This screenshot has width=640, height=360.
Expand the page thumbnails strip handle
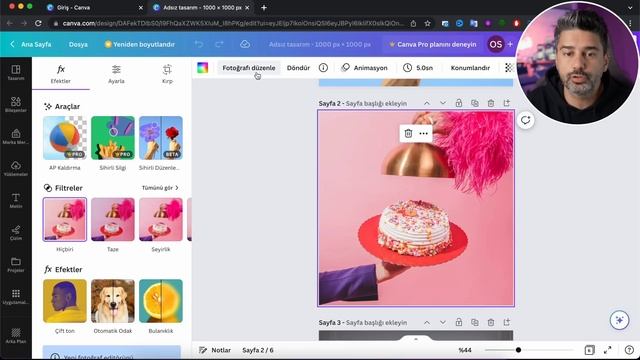click(x=416, y=339)
